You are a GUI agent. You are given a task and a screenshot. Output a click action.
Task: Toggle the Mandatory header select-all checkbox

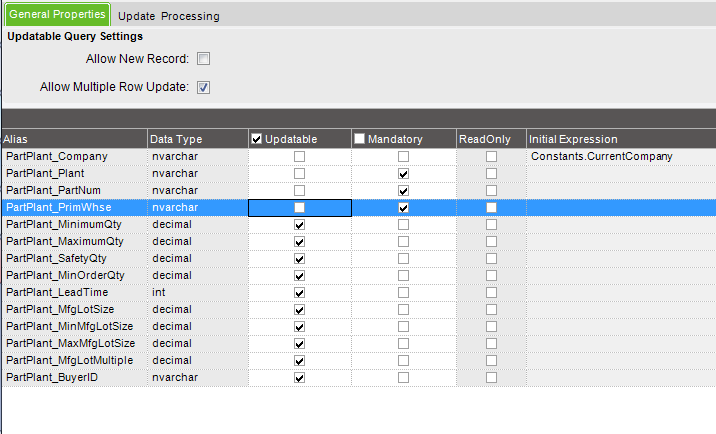359,139
